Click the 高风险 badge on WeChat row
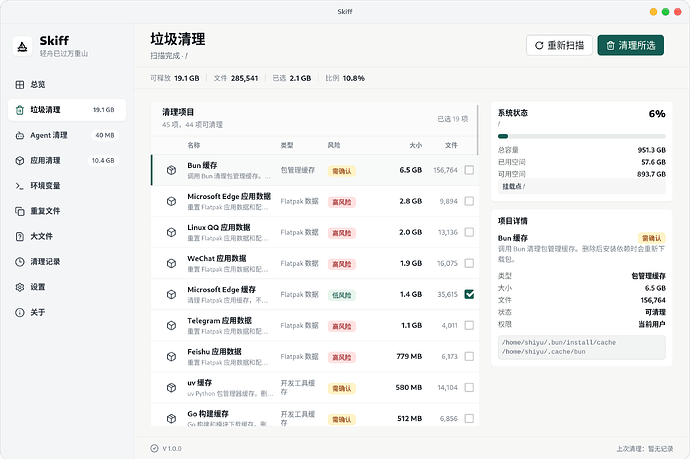 [x=341, y=264]
